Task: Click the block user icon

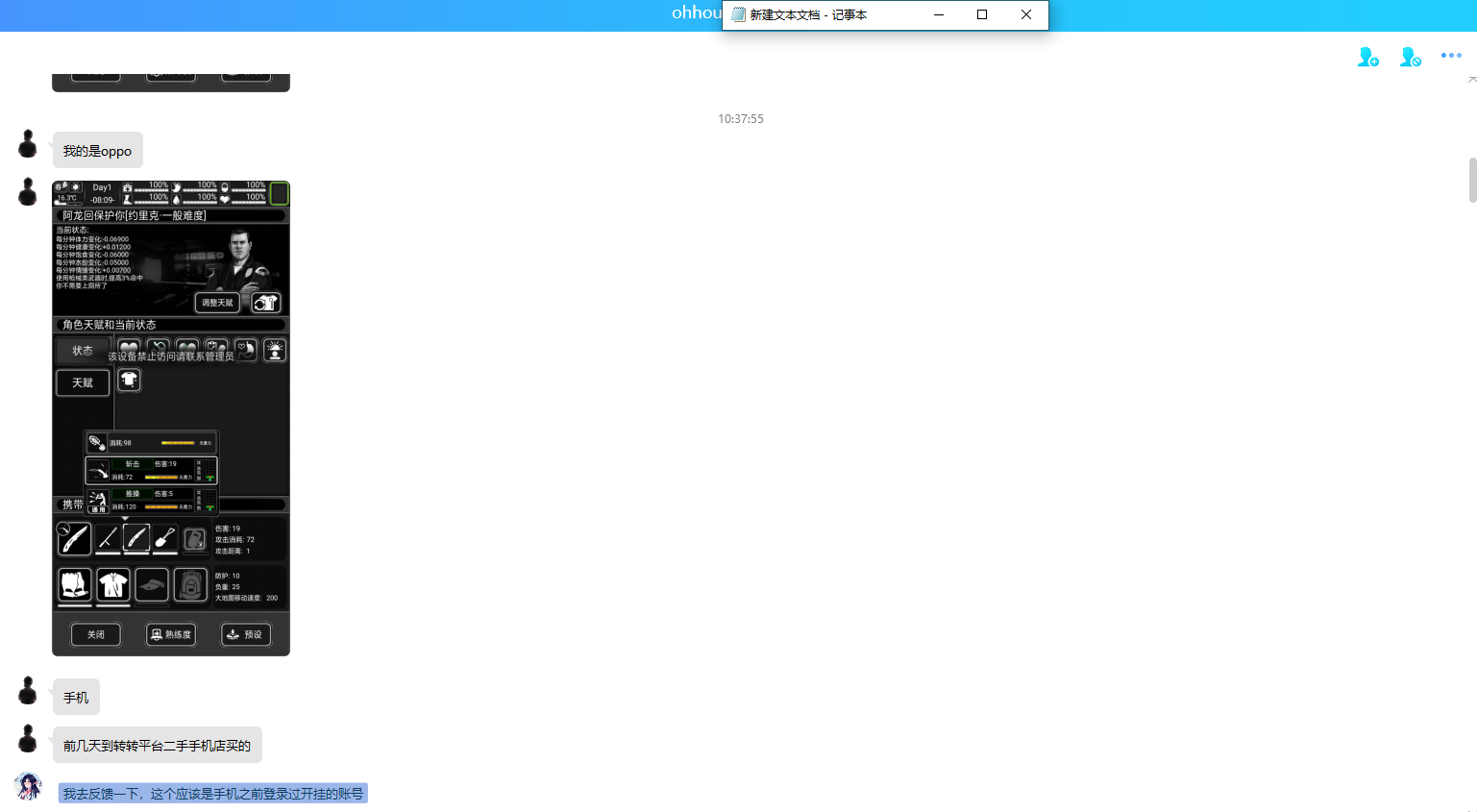Action: [x=1410, y=58]
